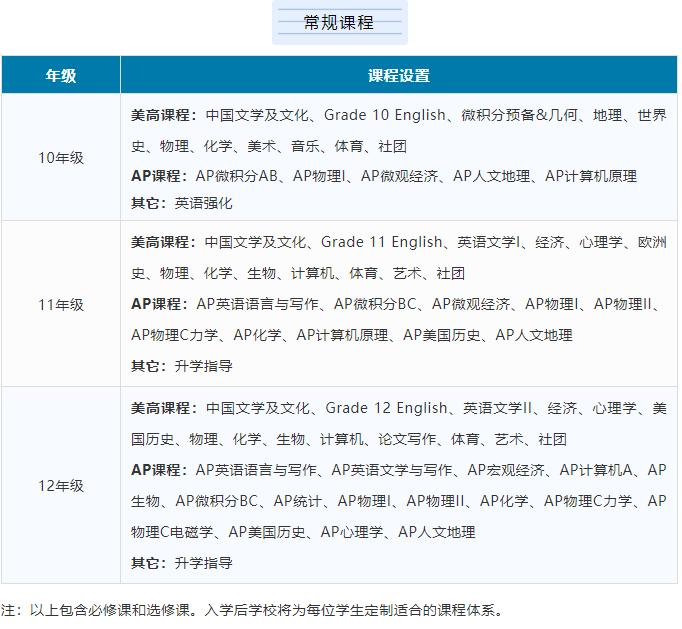
Task: Select the 年级 column header
Action: coord(60,76)
